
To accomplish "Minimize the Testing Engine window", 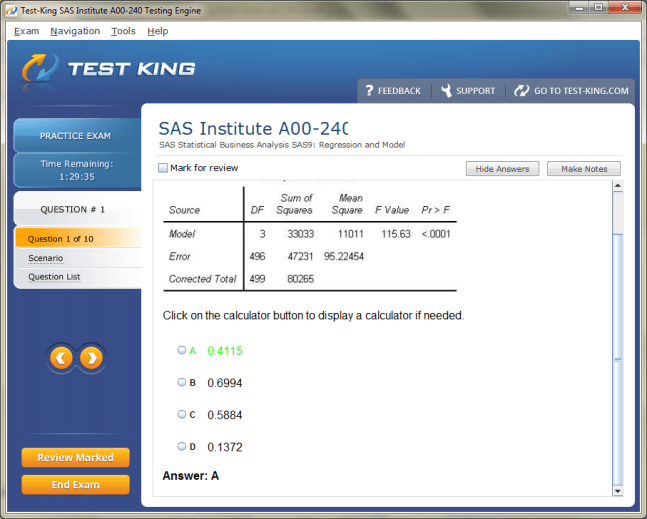I will coord(579,7).
